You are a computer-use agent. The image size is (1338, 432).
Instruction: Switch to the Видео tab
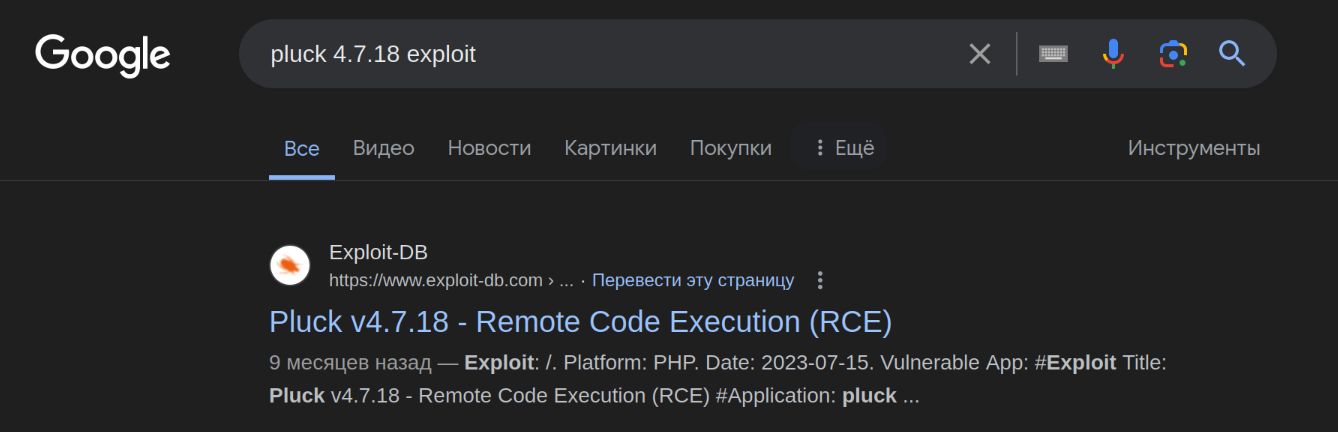pos(383,148)
